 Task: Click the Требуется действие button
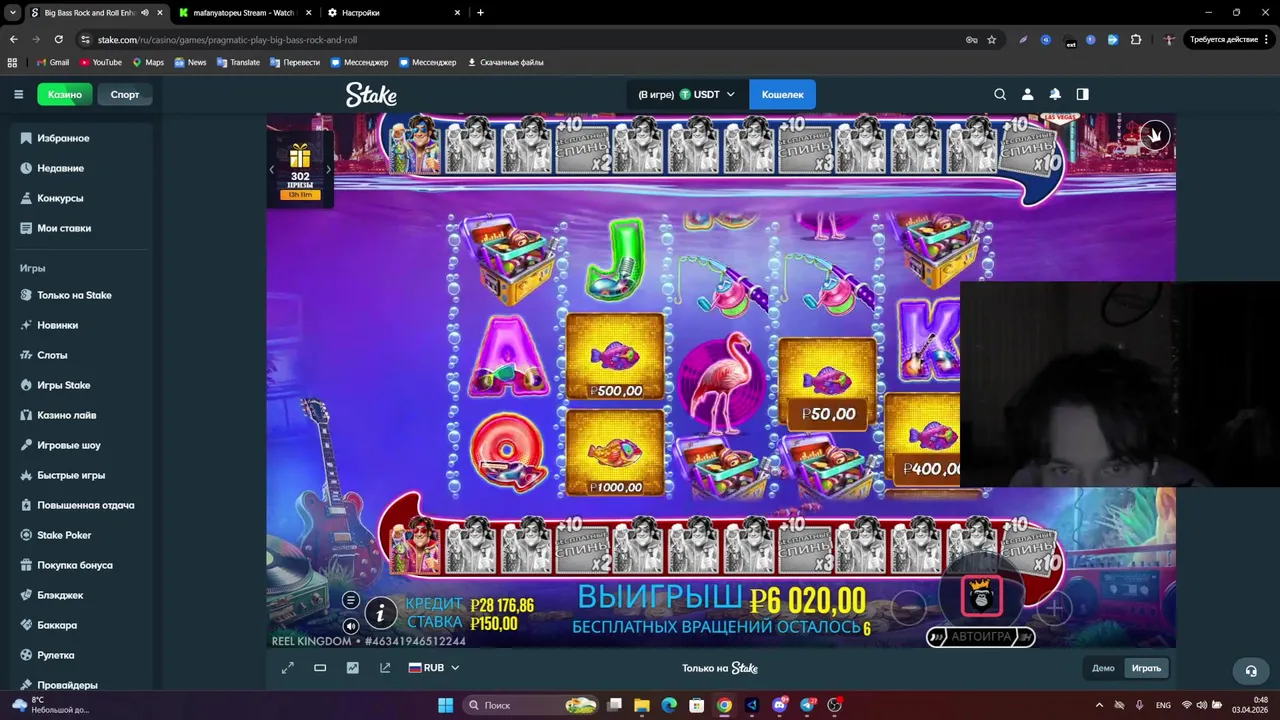coord(1229,40)
